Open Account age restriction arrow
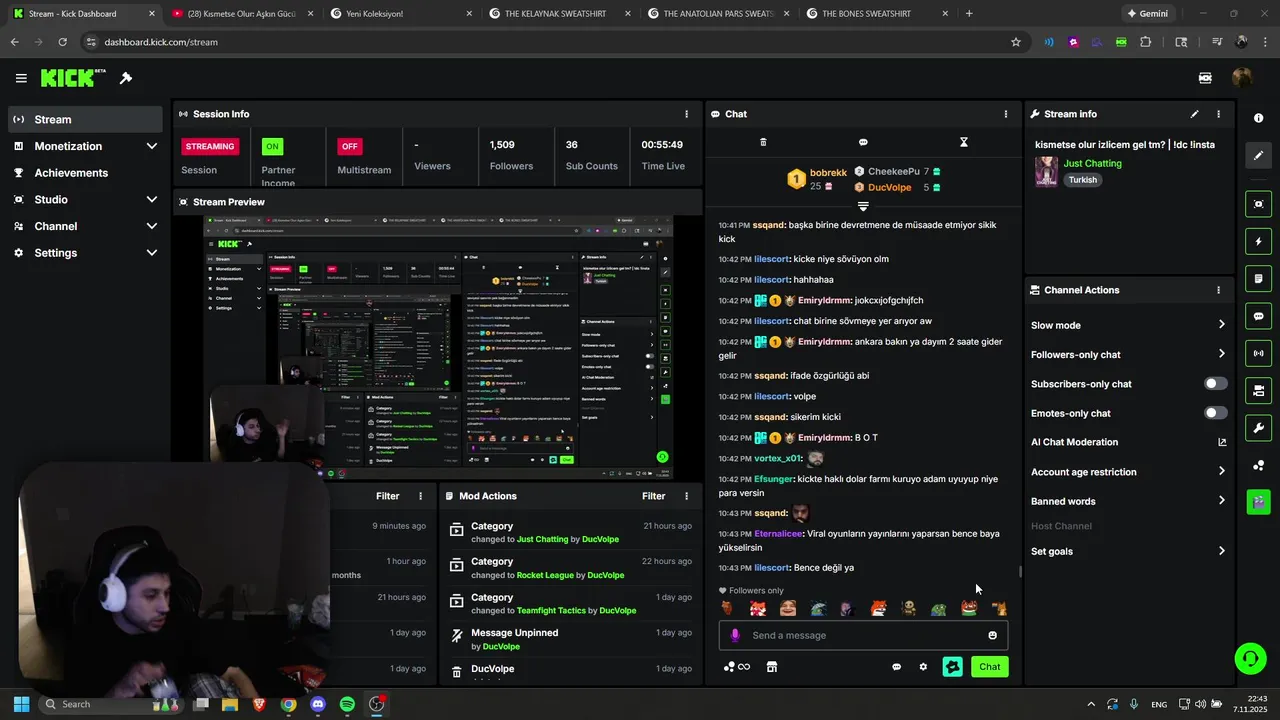 [1221, 471]
